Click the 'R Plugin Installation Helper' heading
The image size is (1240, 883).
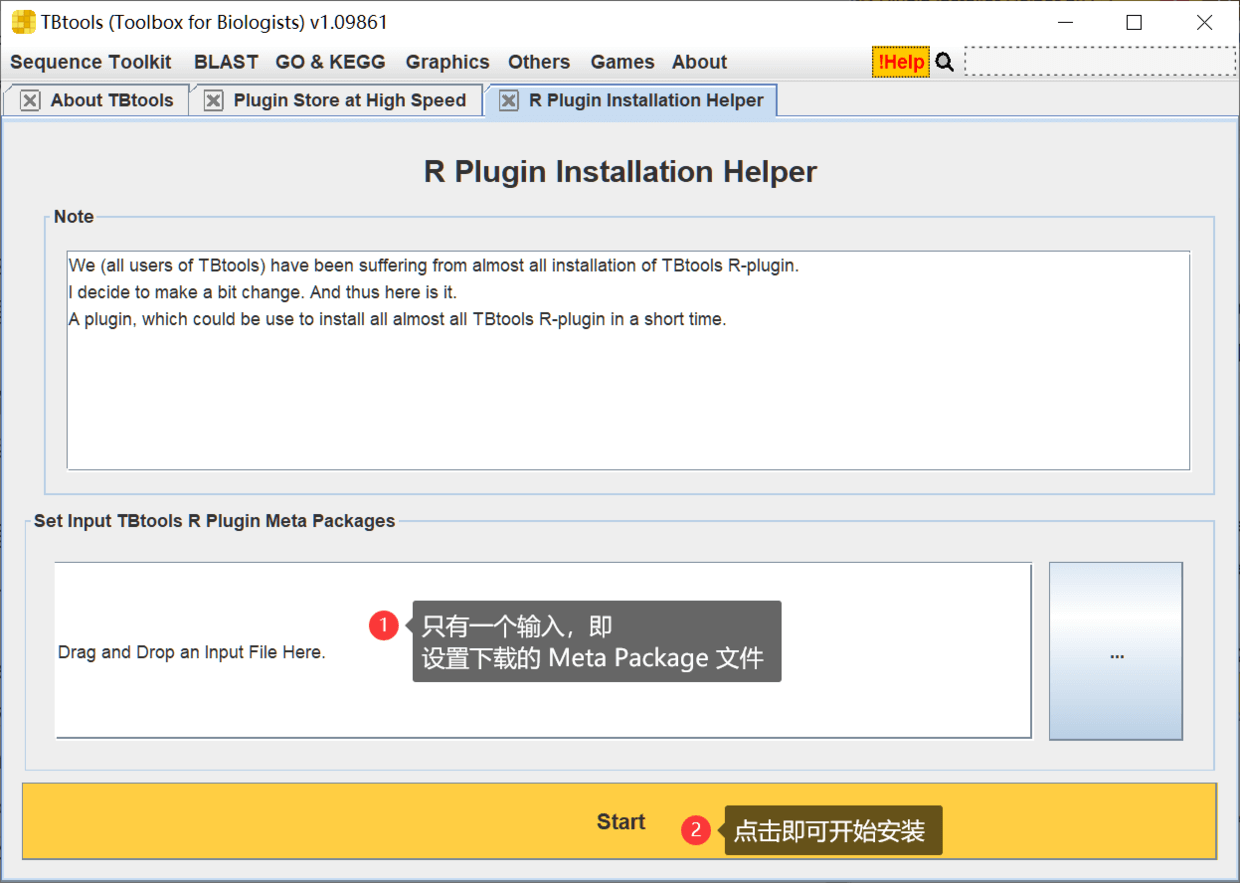620,172
